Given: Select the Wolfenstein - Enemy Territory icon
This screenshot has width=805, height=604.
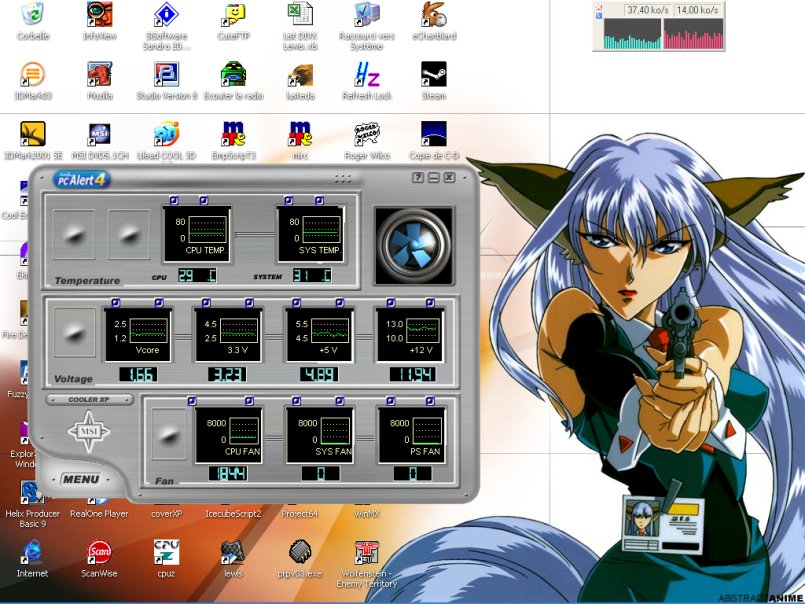Looking at the screenshot, I should coord(367,552).
